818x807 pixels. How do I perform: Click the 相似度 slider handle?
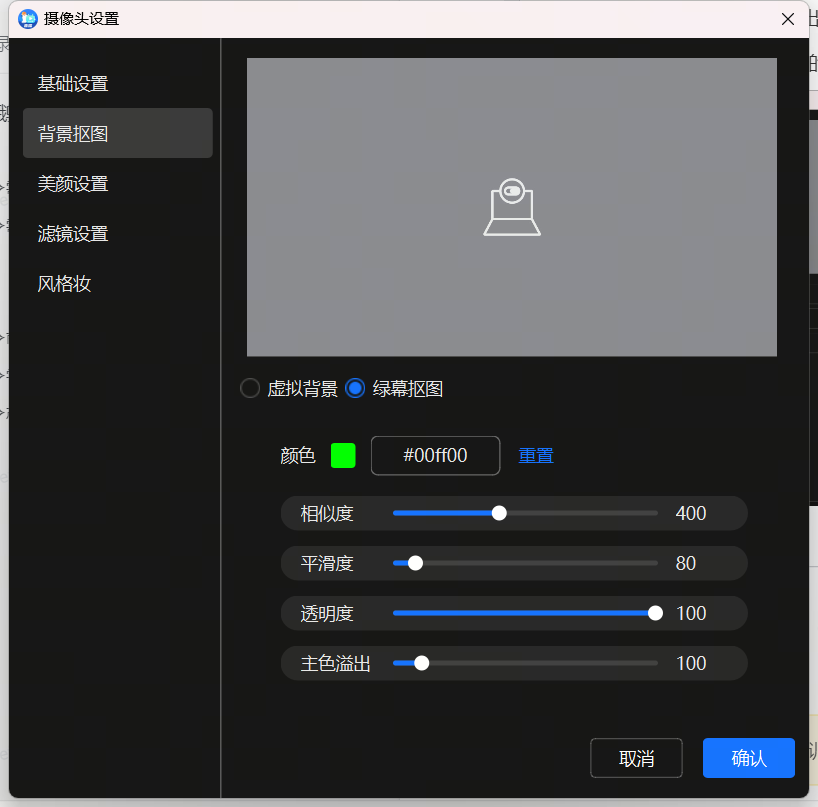(x=499, y=513)
